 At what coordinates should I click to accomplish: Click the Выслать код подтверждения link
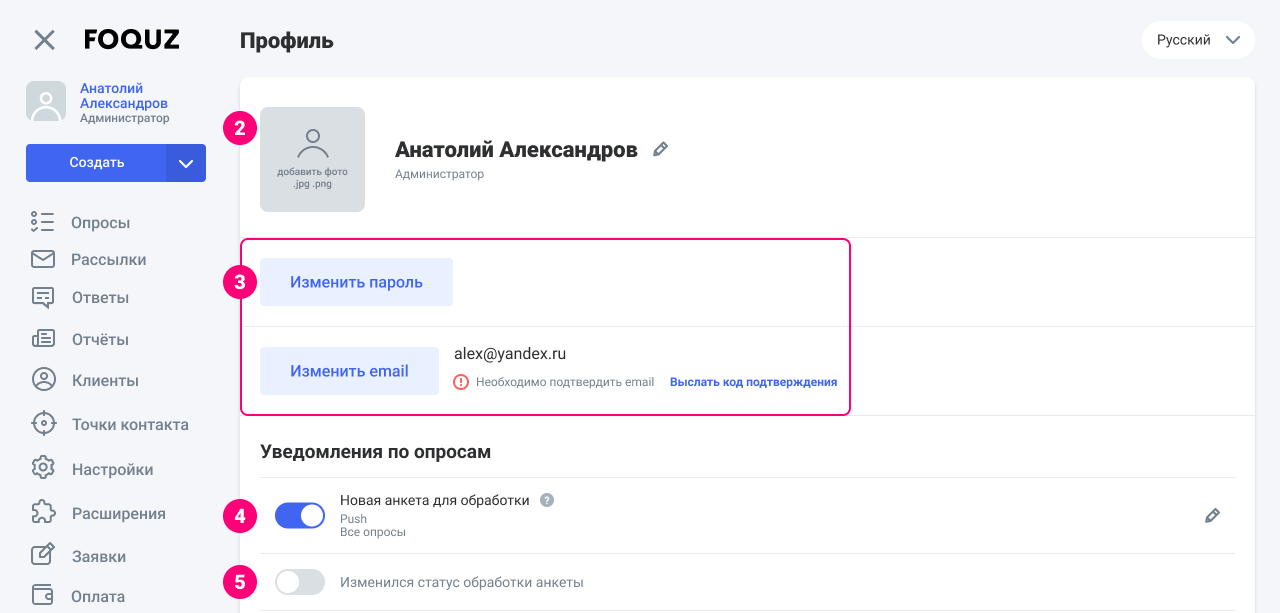click(753, 382)
